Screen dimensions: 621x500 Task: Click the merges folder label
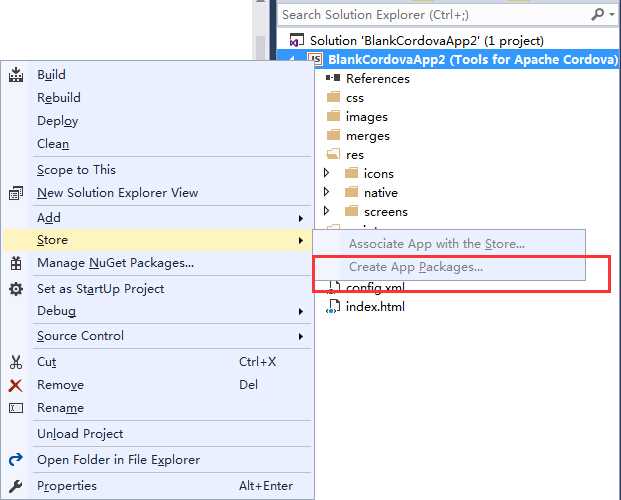pyautogui.click(x=368, y=136)
